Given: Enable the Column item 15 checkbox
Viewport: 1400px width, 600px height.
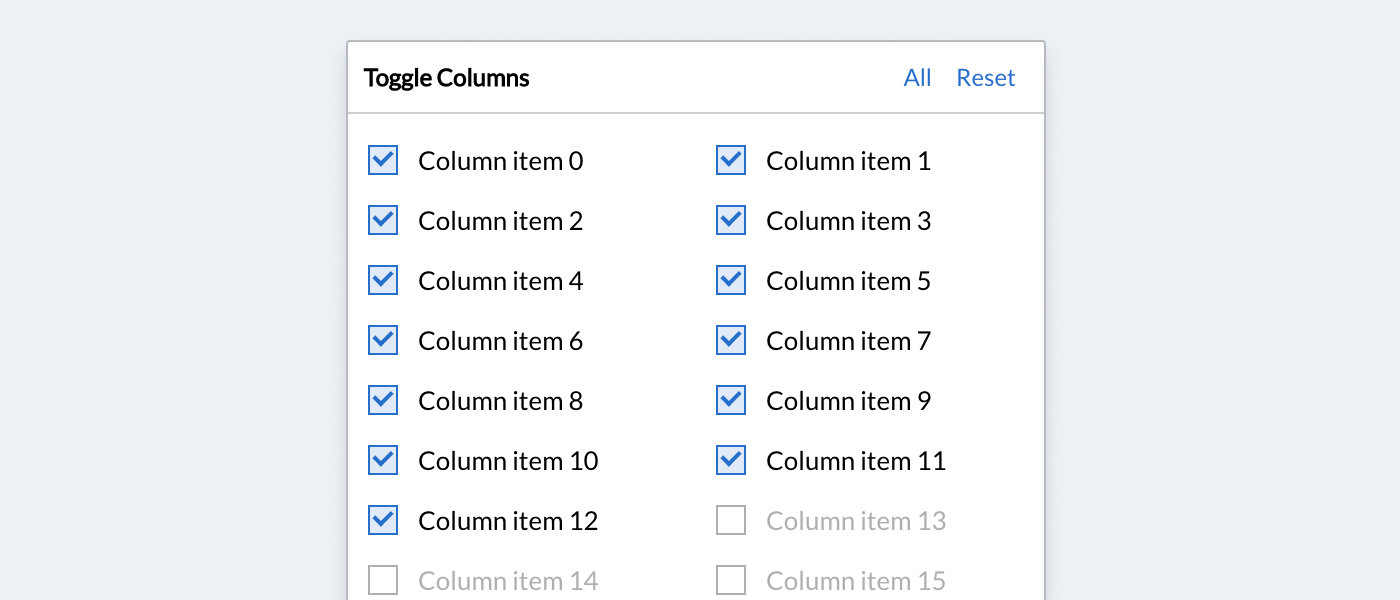Looking at the screenshot, I should coord(731,580).
